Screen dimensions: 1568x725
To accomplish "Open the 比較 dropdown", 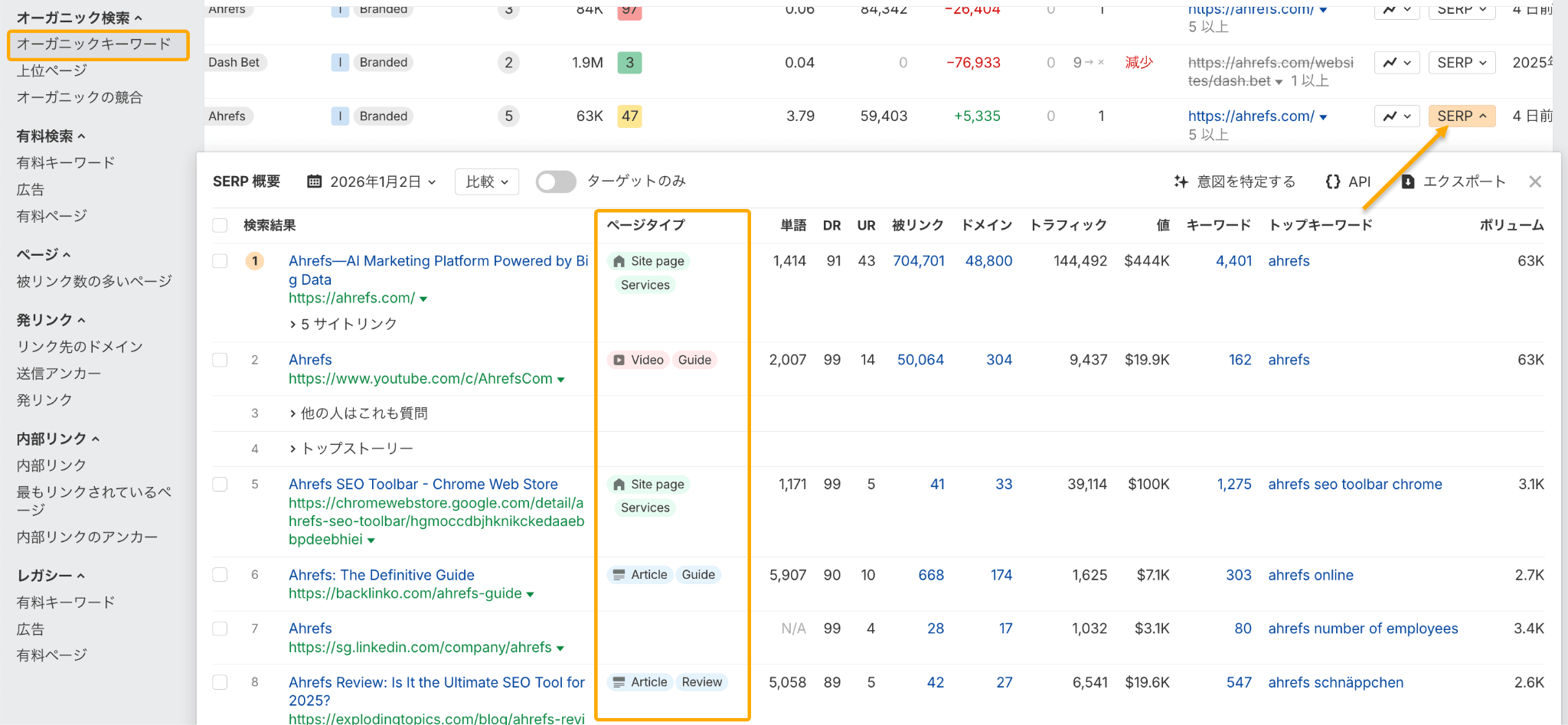I will coord(486,181).
